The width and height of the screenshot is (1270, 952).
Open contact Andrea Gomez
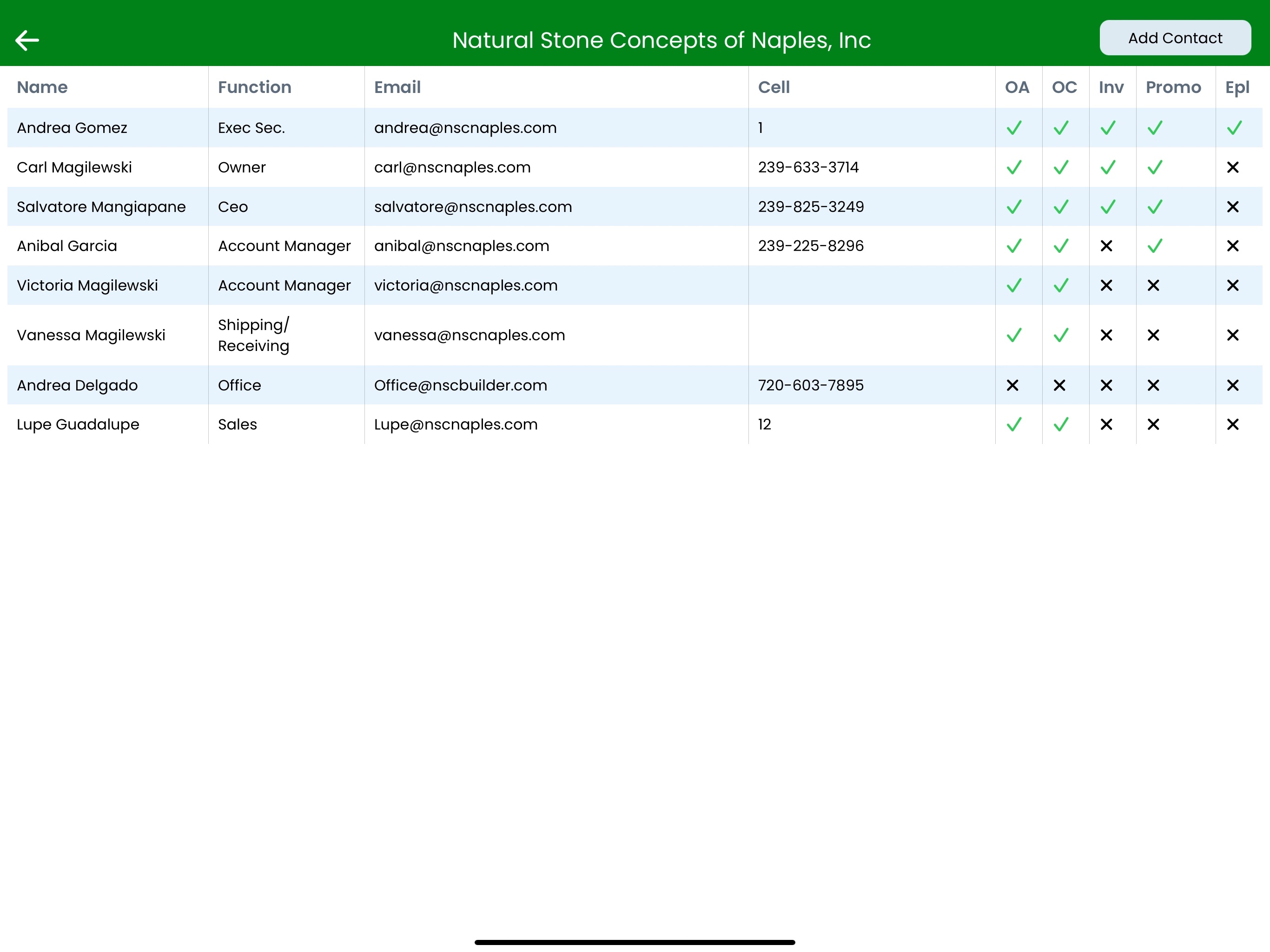tap(72, 127)
